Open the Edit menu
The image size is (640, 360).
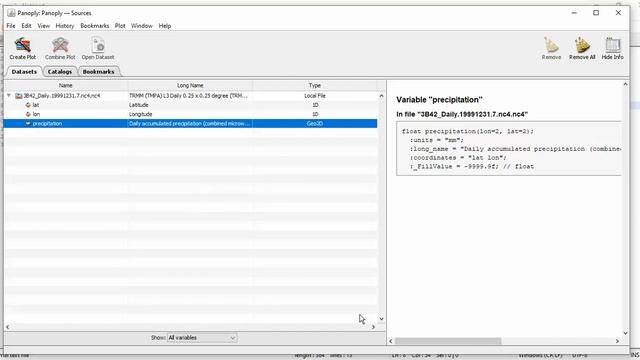point(26,26)
